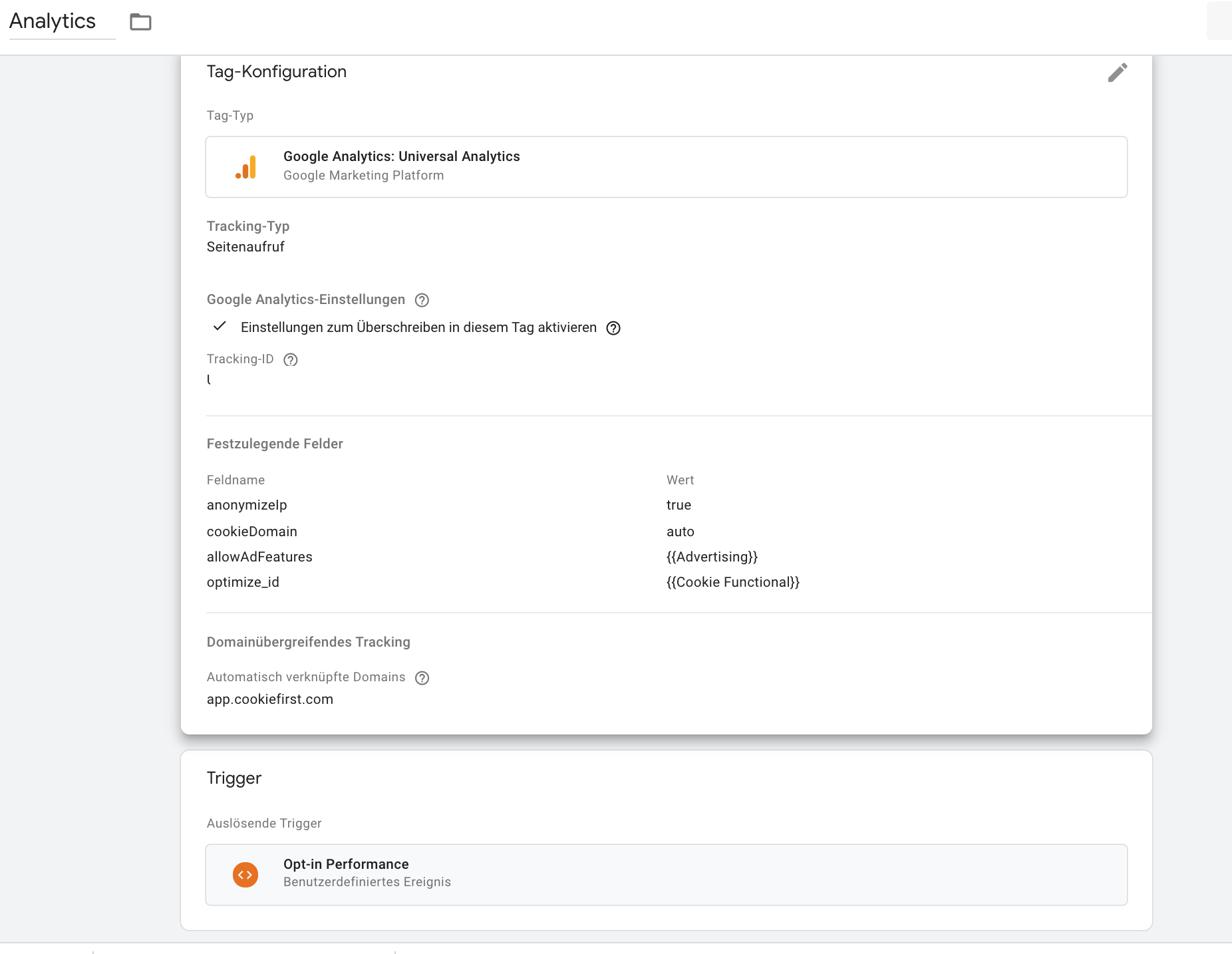
Task: Click the {{Advertising}} variable value
Action: pos(712,557)
